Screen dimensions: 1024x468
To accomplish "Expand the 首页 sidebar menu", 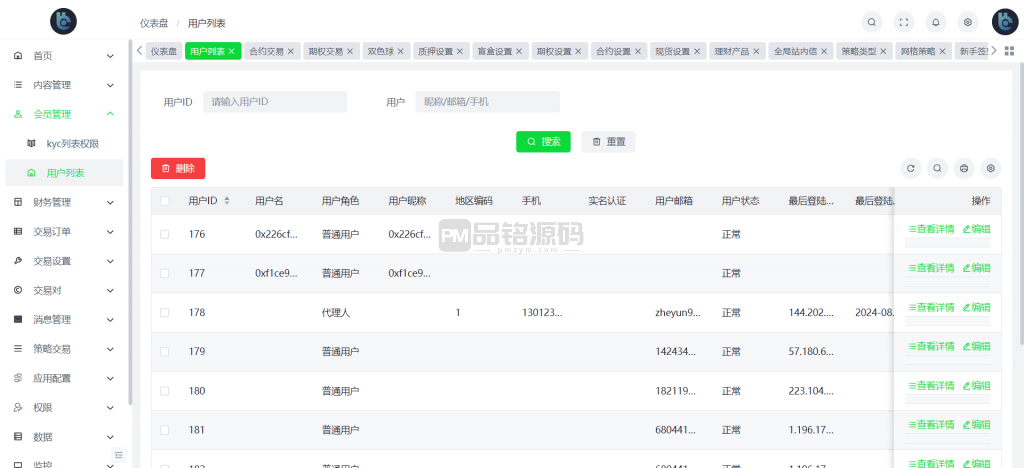I will 64,56.
